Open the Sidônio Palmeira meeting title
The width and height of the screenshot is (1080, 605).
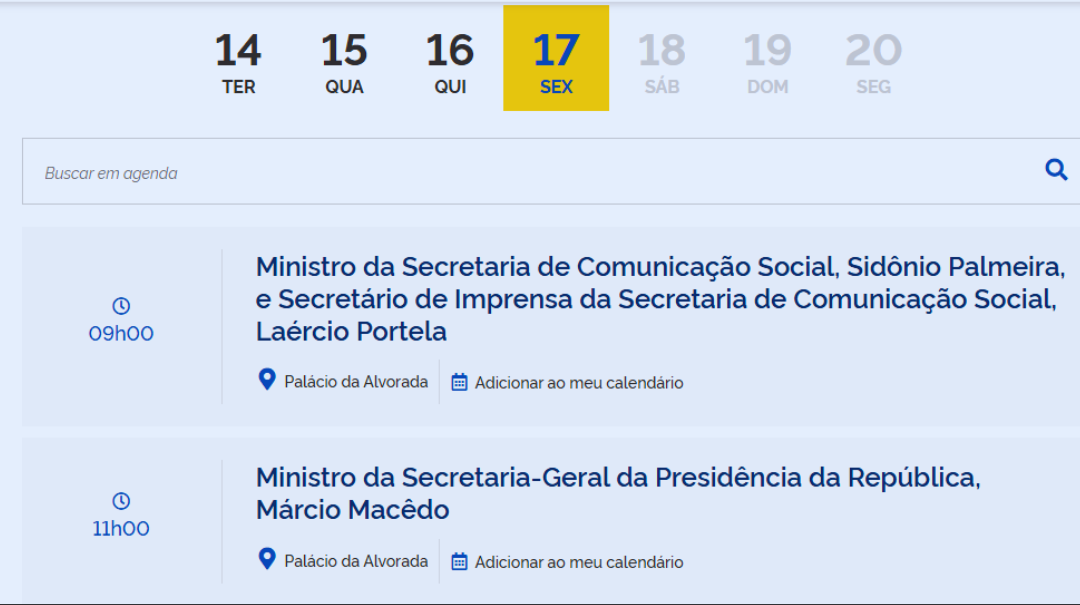coord(660,299)
